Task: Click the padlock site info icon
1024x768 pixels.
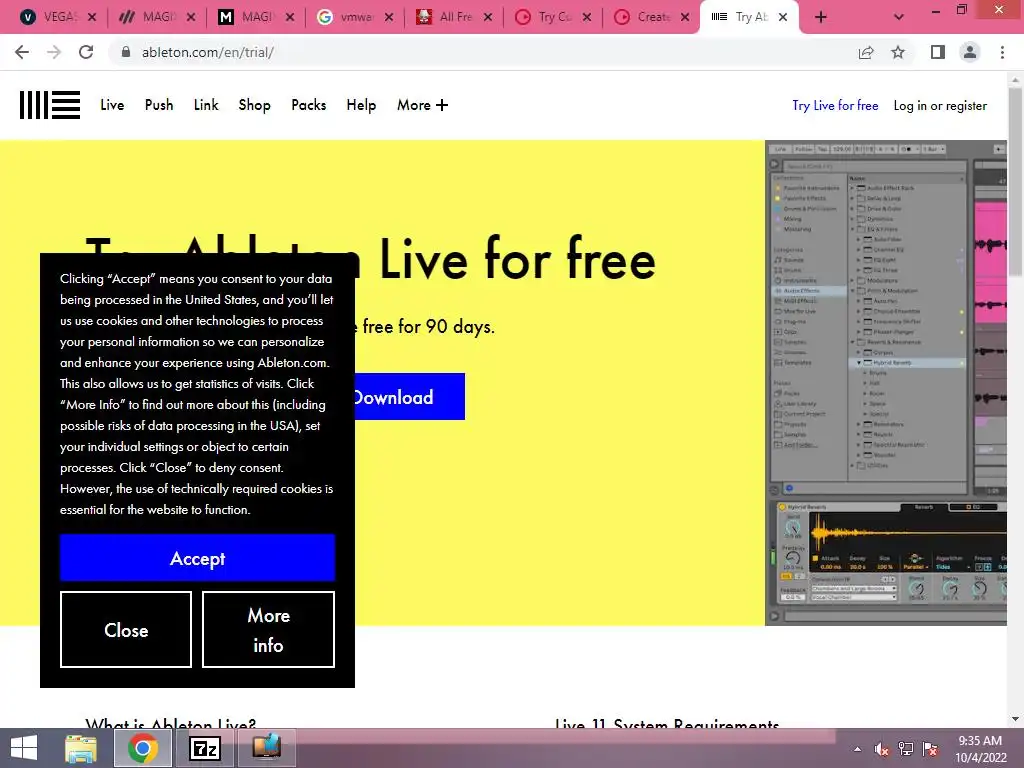Action: pyautogui.click(x=126, y=52)
